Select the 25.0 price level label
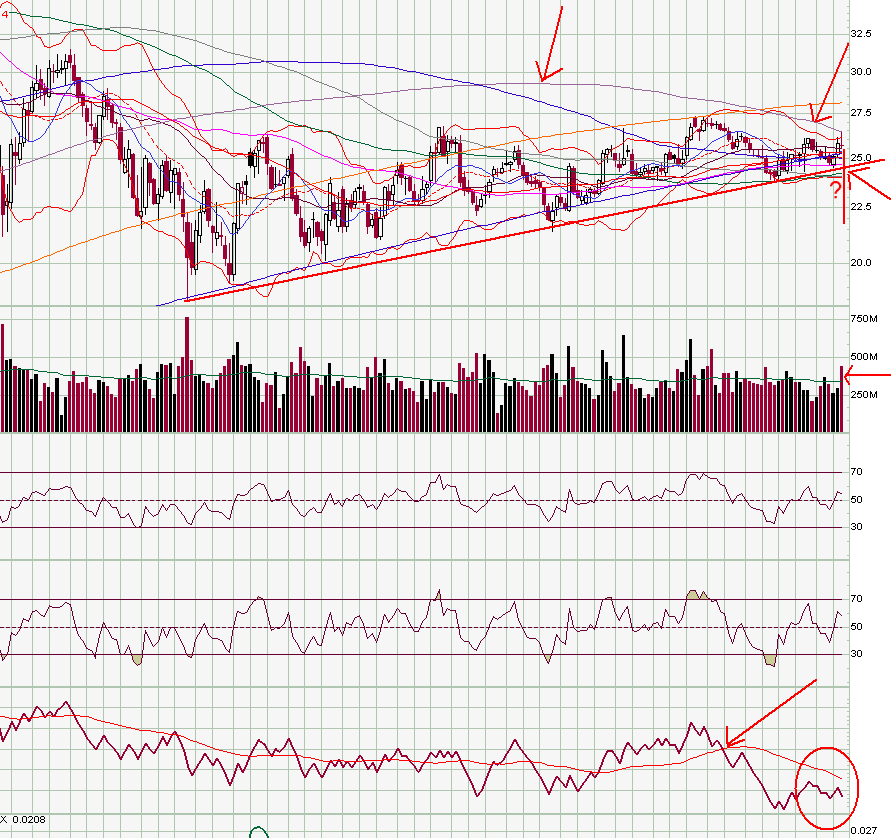 (861, 157)
